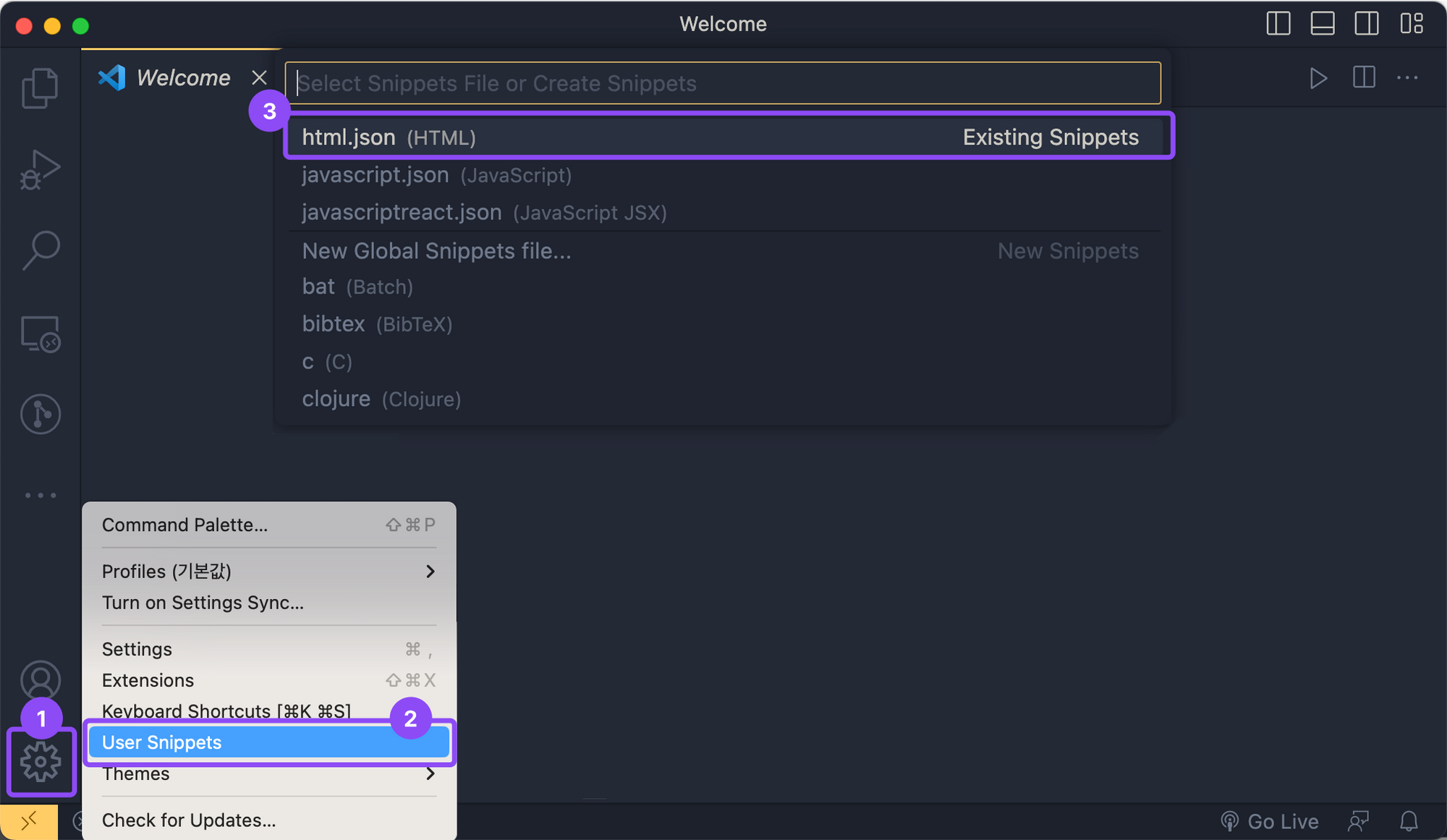Focus the Select Snippets File search field
Image resolution: width=1447 pixels, height=840 pixels.
tap(723, 83)
